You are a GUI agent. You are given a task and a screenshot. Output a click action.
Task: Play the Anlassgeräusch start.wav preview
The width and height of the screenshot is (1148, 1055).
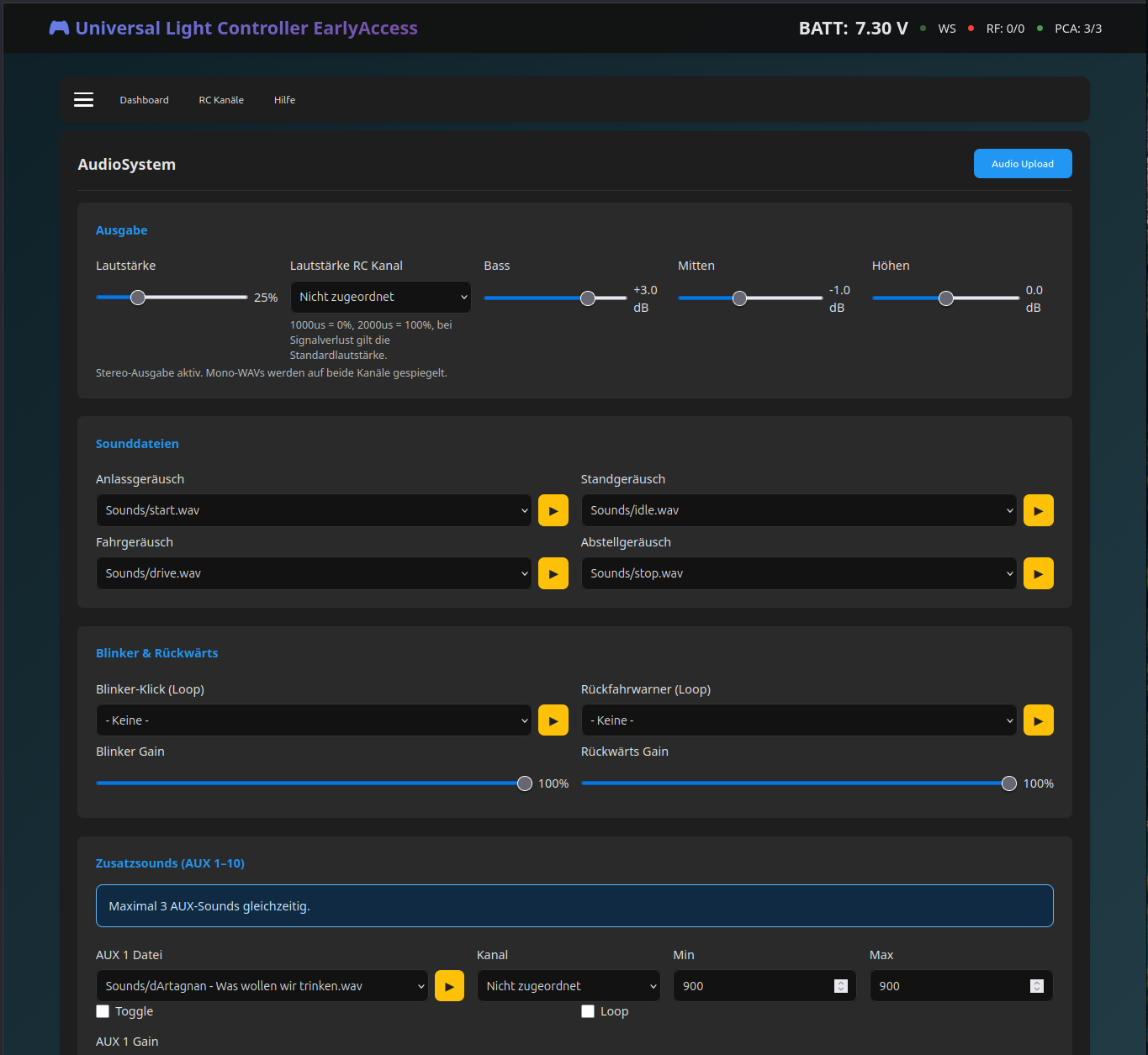pyautogui.click(x=553, y=510)
